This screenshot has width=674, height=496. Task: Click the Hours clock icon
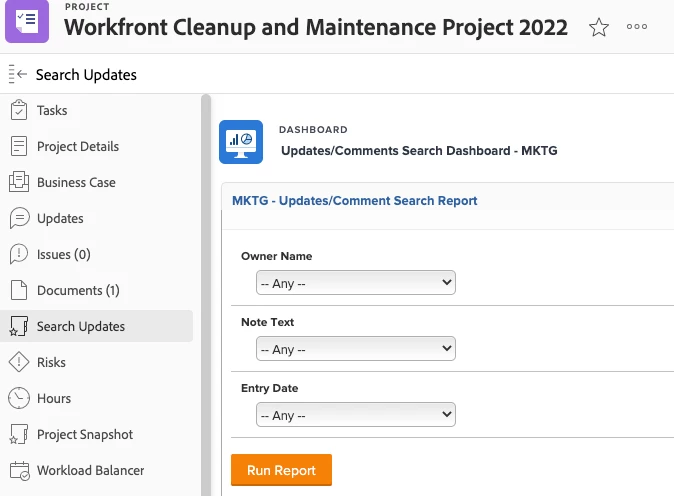coord(19,398)
